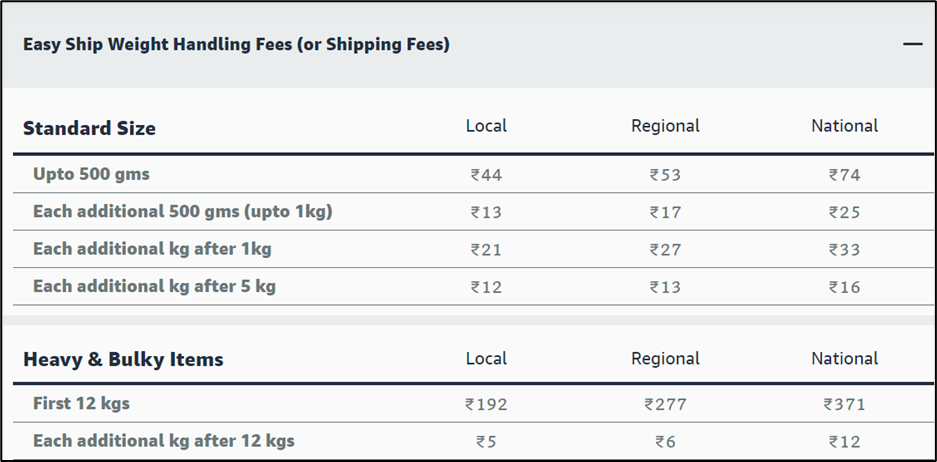This screenshot has width=937, height=462.
Task: Click Each additional kg after 12 kgs label
Action: pos(164,441)
